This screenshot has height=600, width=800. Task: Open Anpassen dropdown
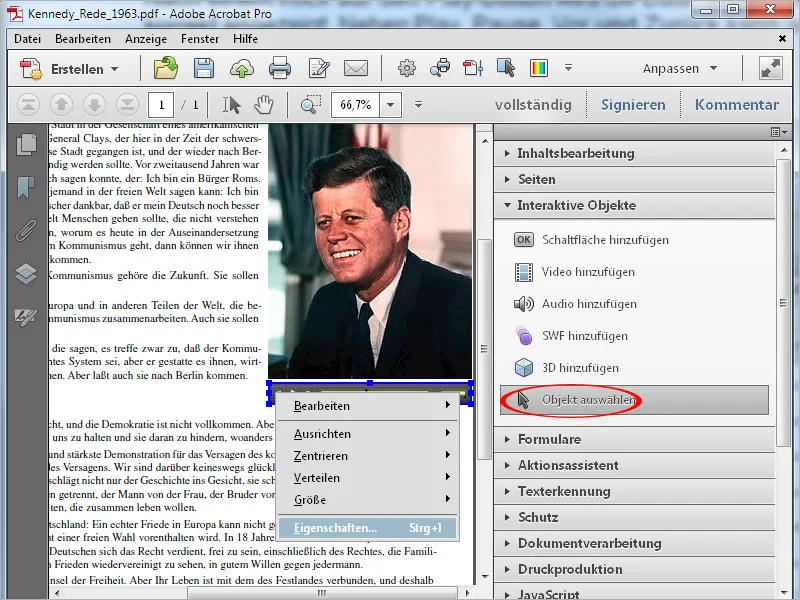point(680,68)
